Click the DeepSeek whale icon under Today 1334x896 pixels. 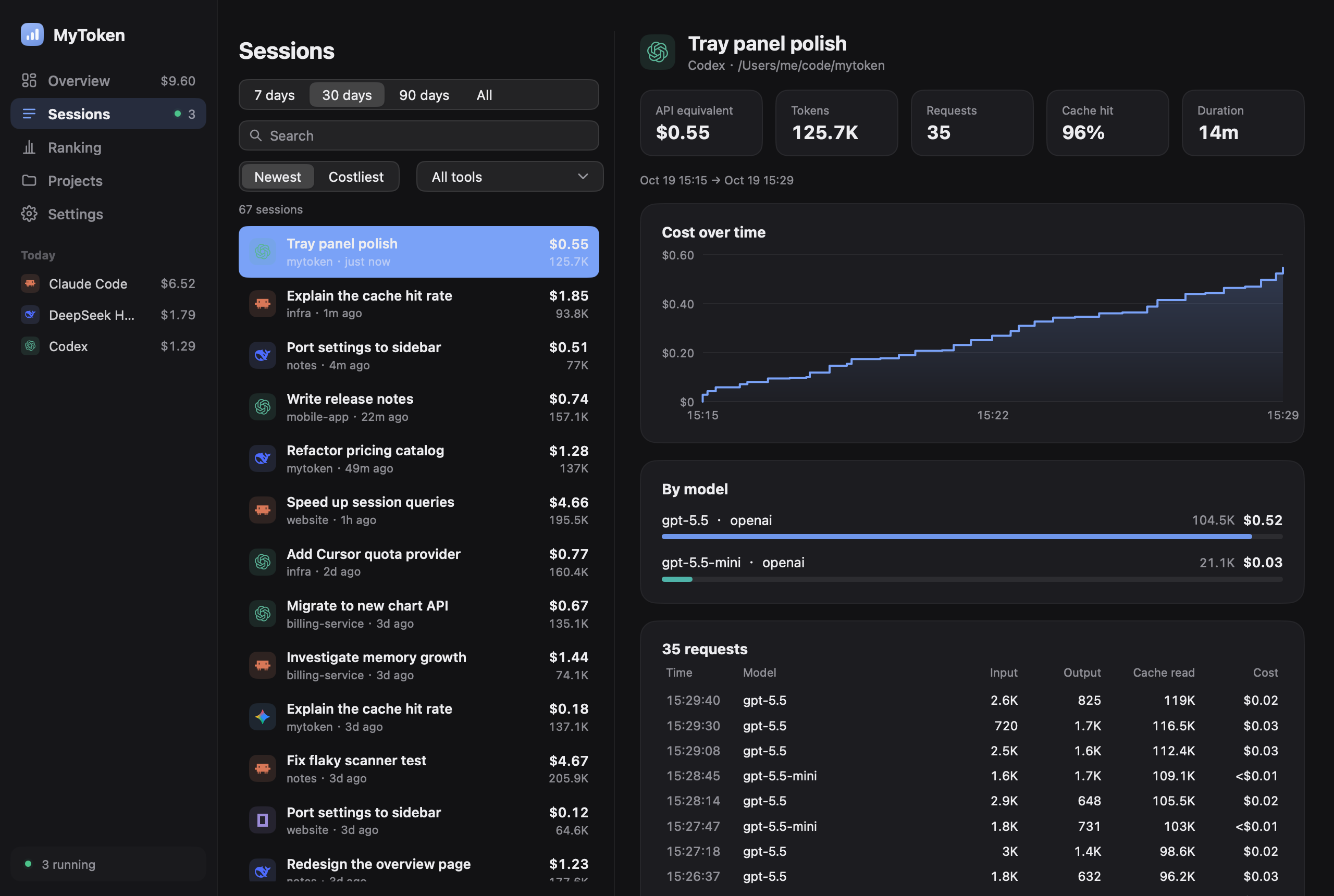[30, 314]
